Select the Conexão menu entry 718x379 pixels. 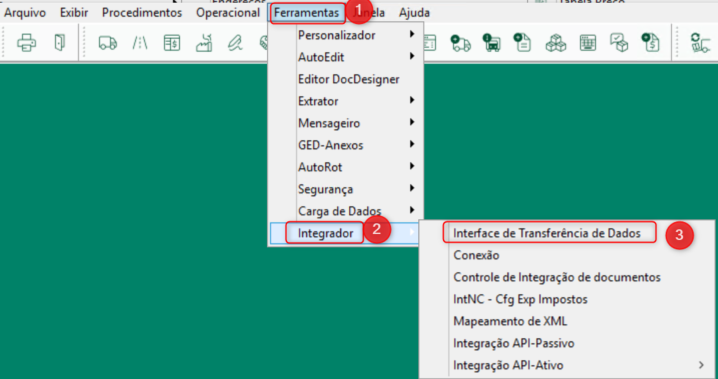[x=567, y=255]
